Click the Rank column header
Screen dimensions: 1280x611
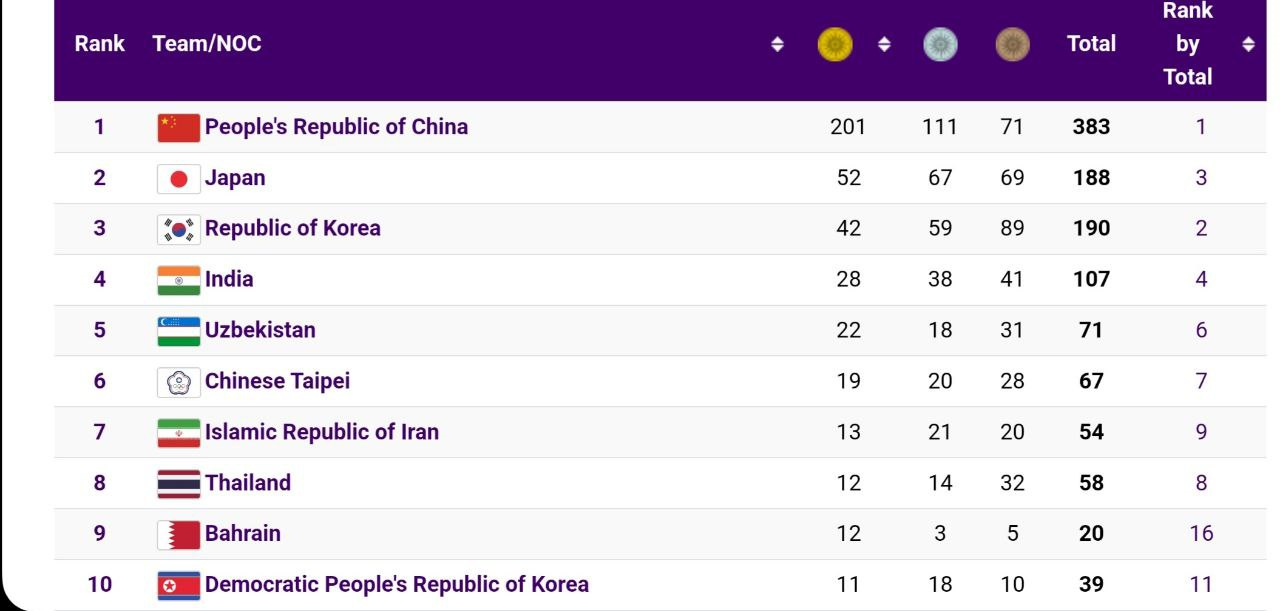point(99,44)
